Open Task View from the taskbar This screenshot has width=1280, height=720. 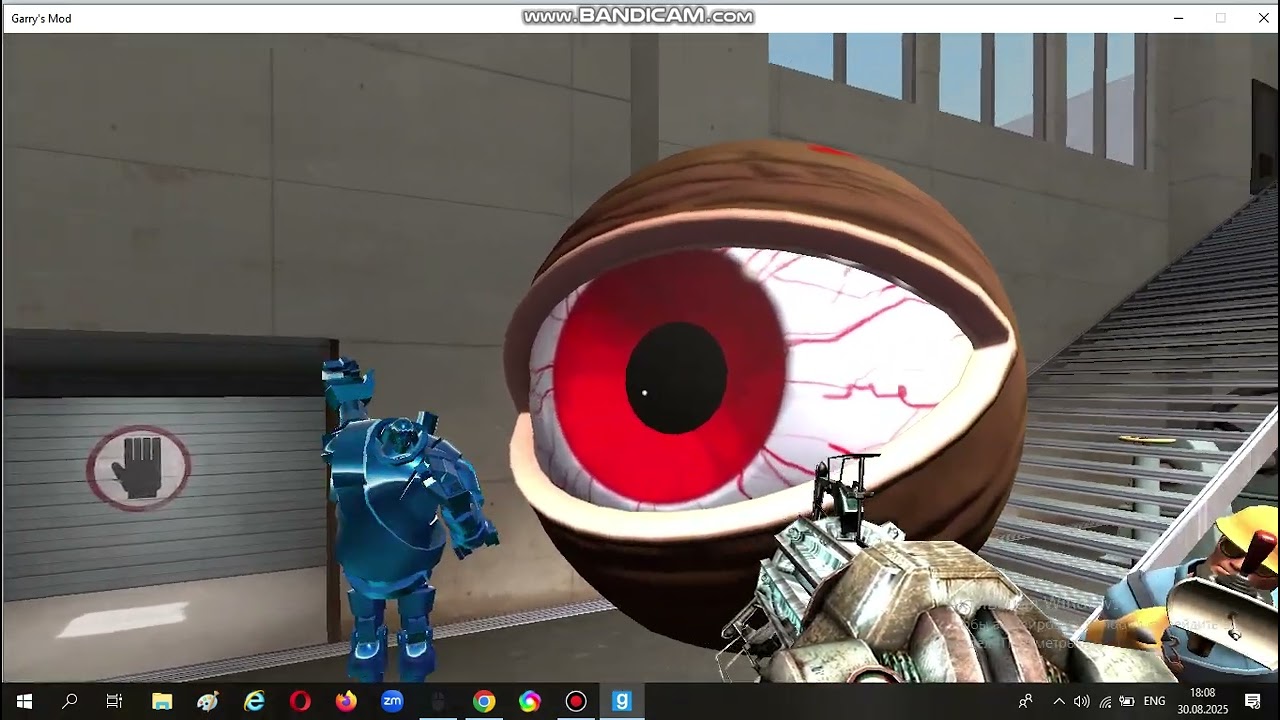(x=115, y=701)
